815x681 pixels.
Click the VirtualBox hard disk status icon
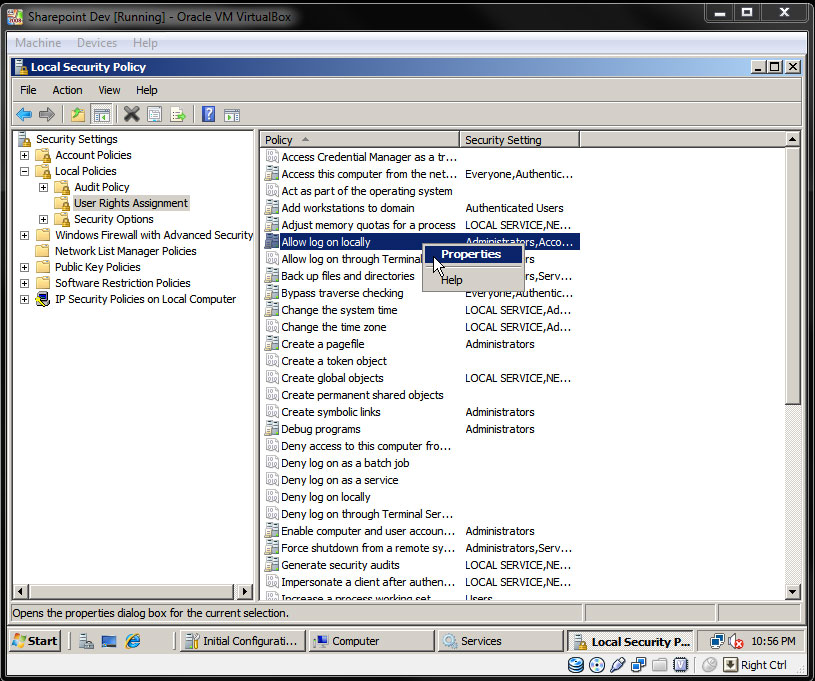[575, 665]
